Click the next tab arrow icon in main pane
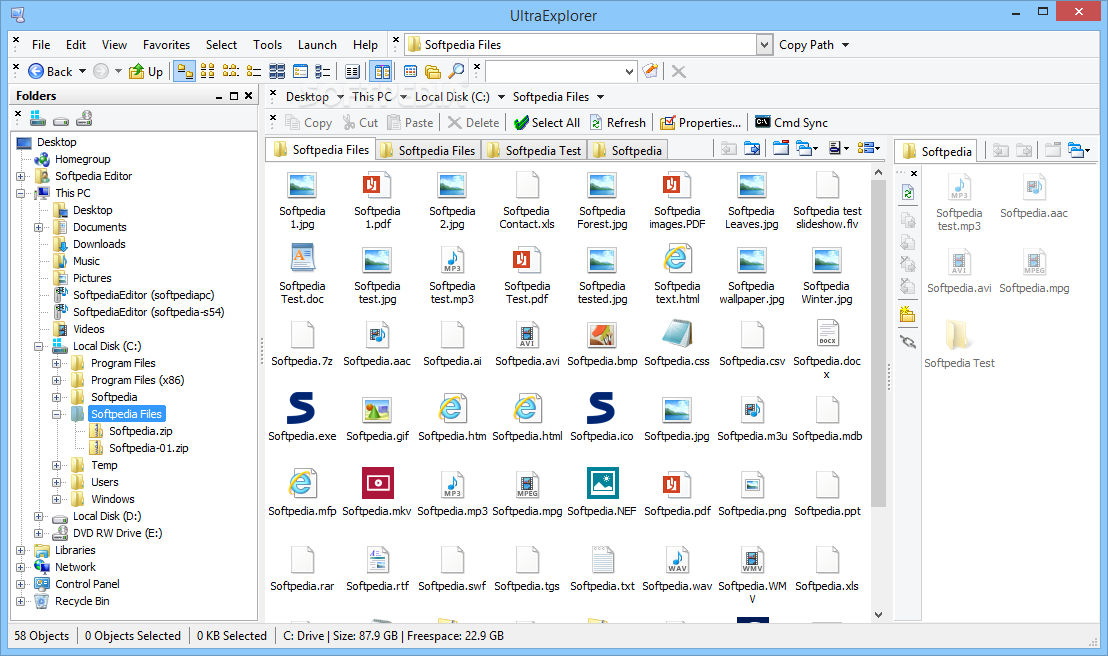This screenshot has width=1108, height=656. click(752, 148)
